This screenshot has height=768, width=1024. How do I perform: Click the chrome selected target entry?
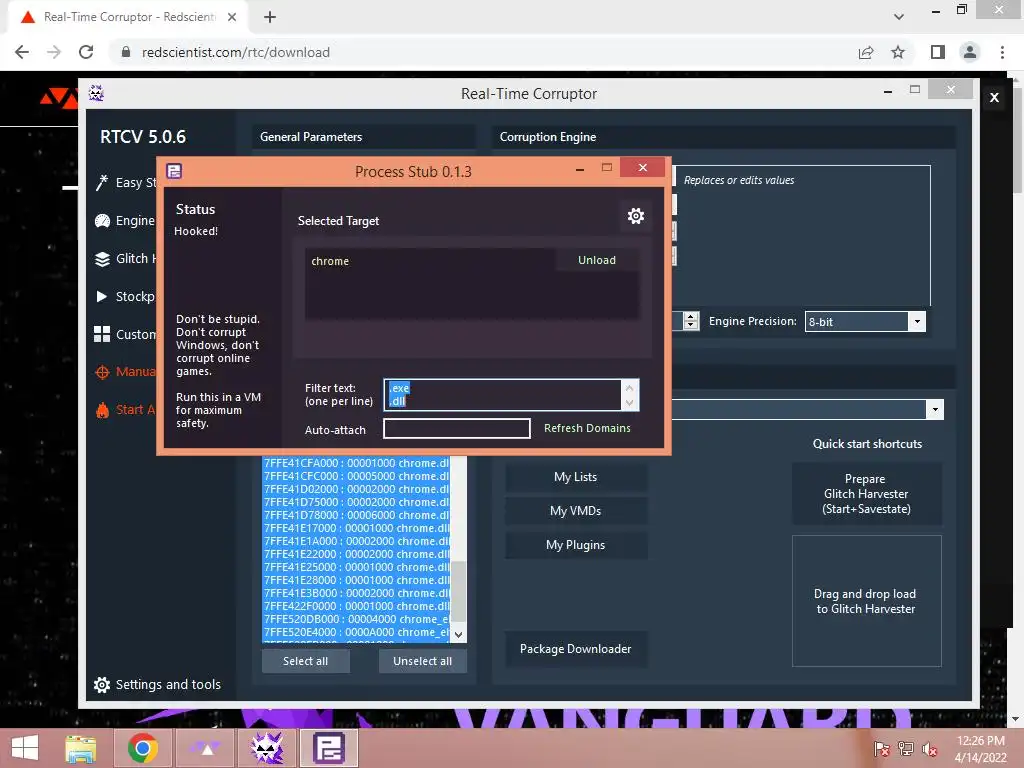click(x=330, y=261)
